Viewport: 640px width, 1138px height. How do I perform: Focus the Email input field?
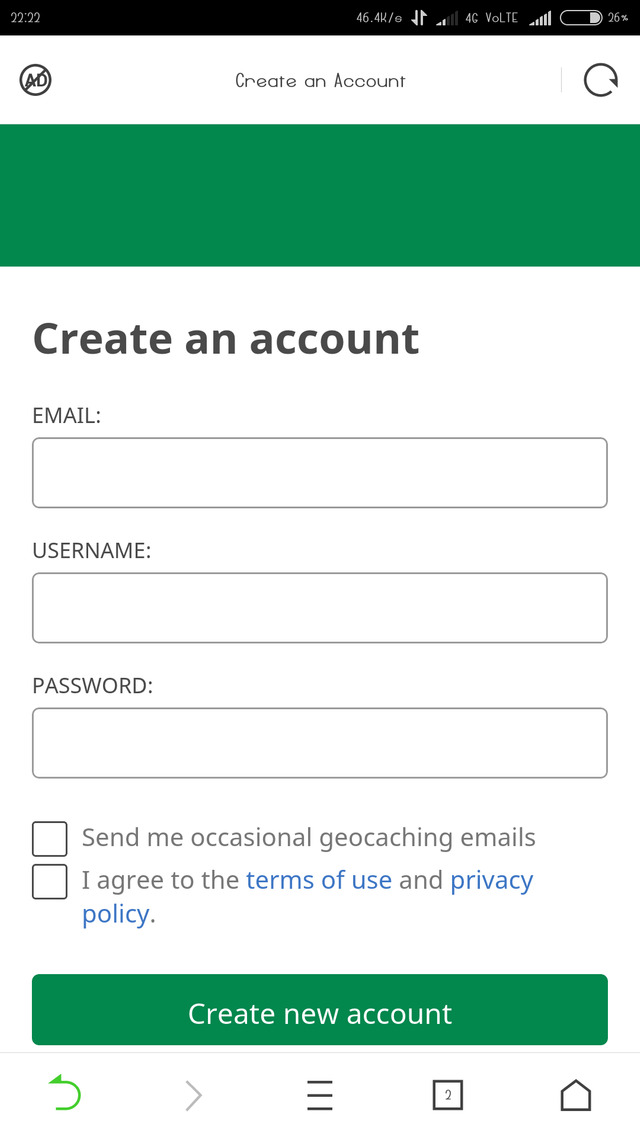click(x=320, y=472)
